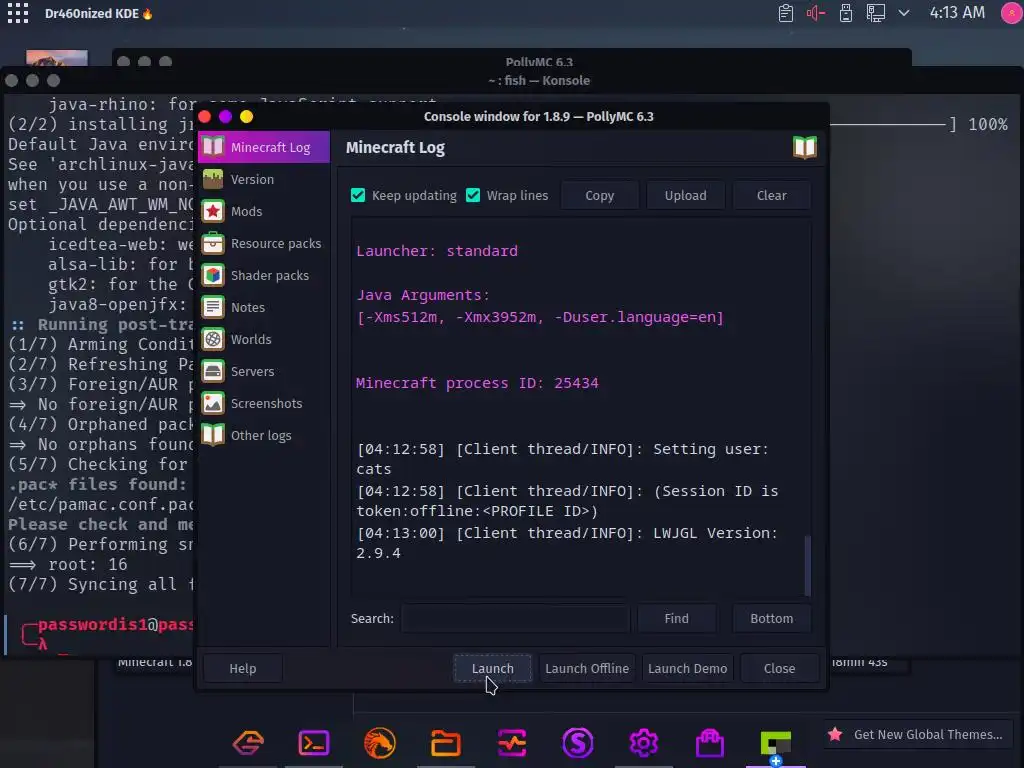Click Launch Offline
Screen dimensions: 1024x768
point(586,668)
